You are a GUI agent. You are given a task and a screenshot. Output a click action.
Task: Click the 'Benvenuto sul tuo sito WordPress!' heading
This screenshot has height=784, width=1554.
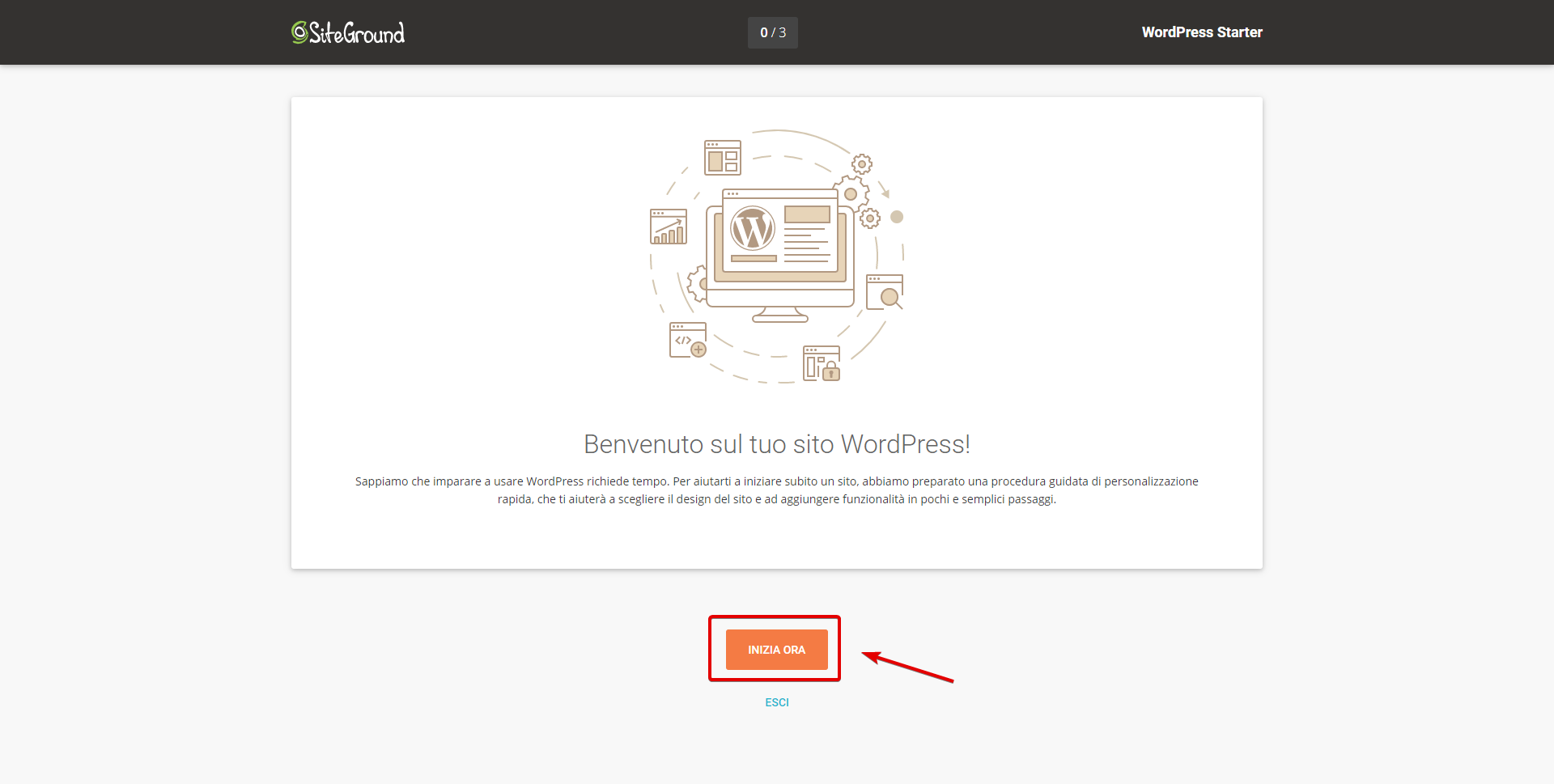pyautogui.click(x=776, y=444)
